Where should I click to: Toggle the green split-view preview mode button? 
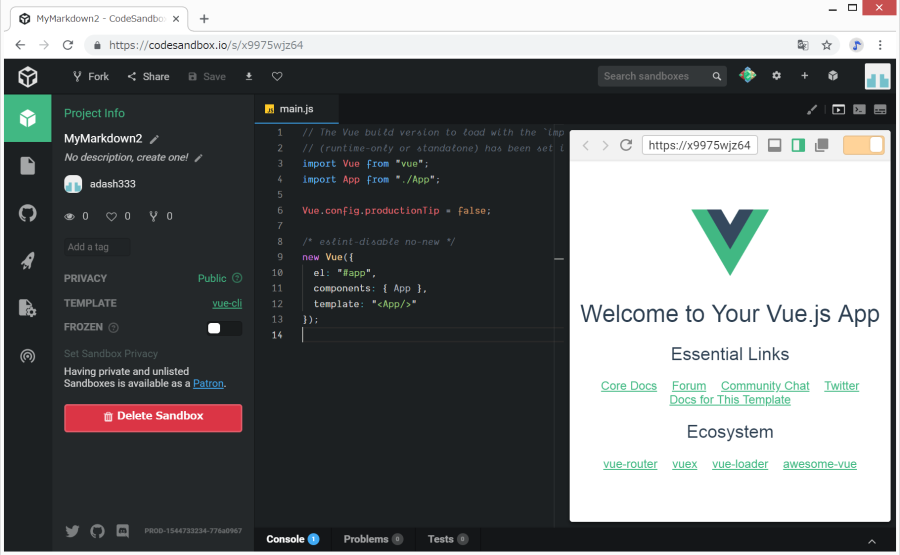(x=798, y=146)
